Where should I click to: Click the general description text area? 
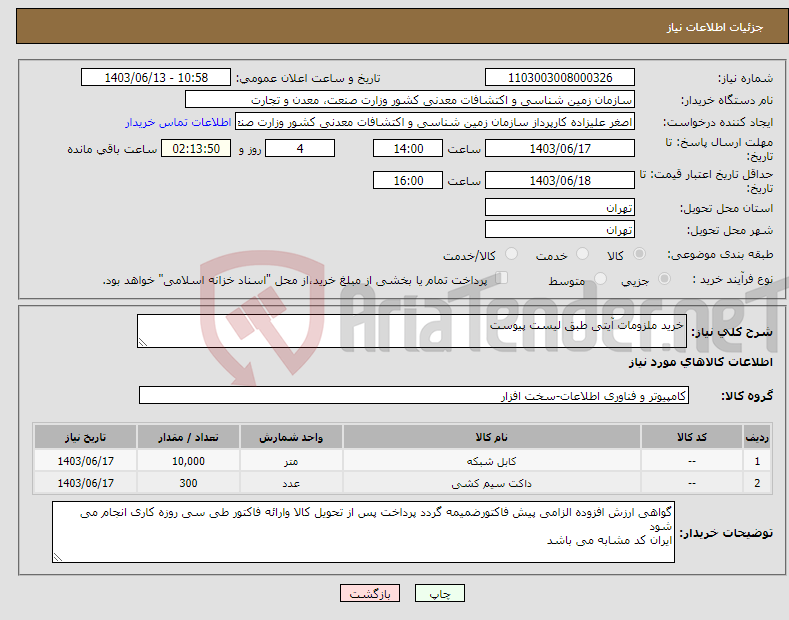tap(412, 331)
